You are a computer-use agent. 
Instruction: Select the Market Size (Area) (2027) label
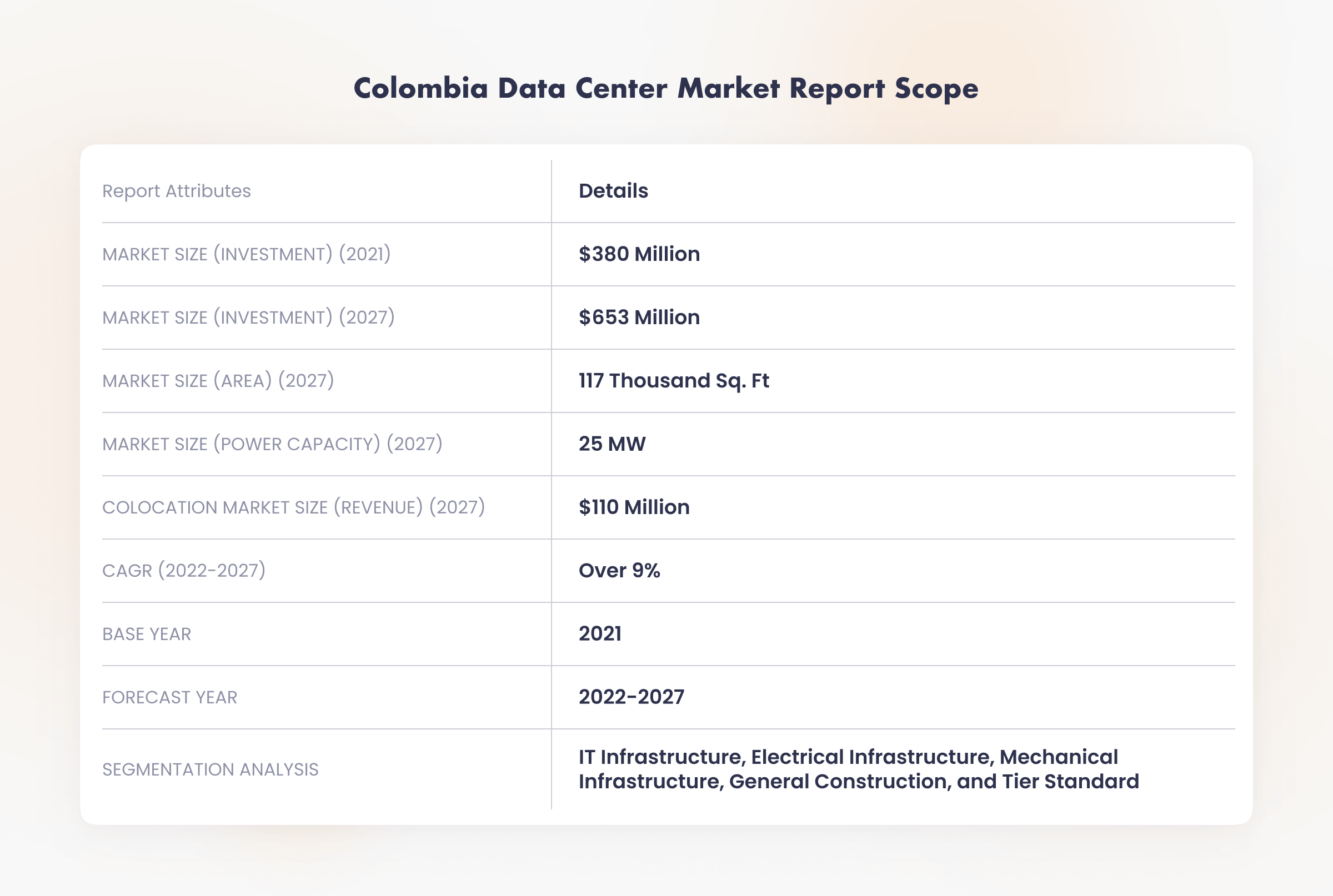tap(218, 381)
